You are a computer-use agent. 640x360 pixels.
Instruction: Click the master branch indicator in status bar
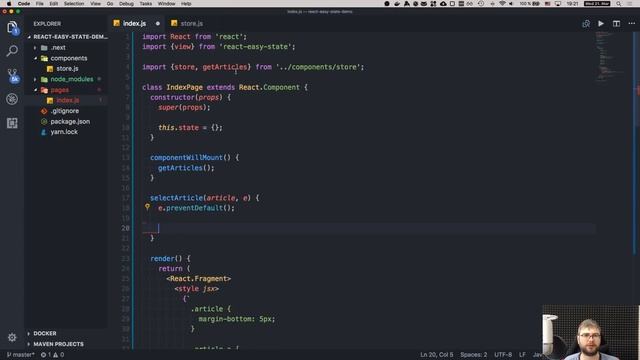pyautogui.click(x=21, y=355)
